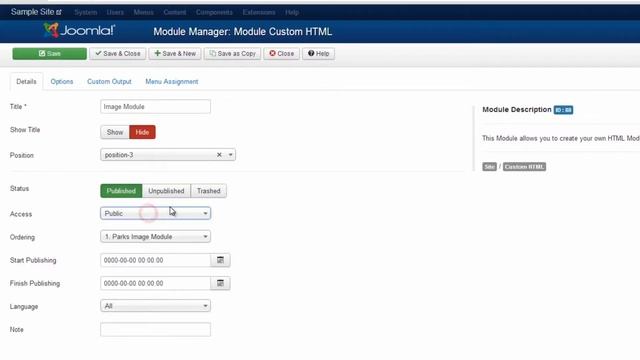
Task: Set Show Title to Show
Action: 115,132
